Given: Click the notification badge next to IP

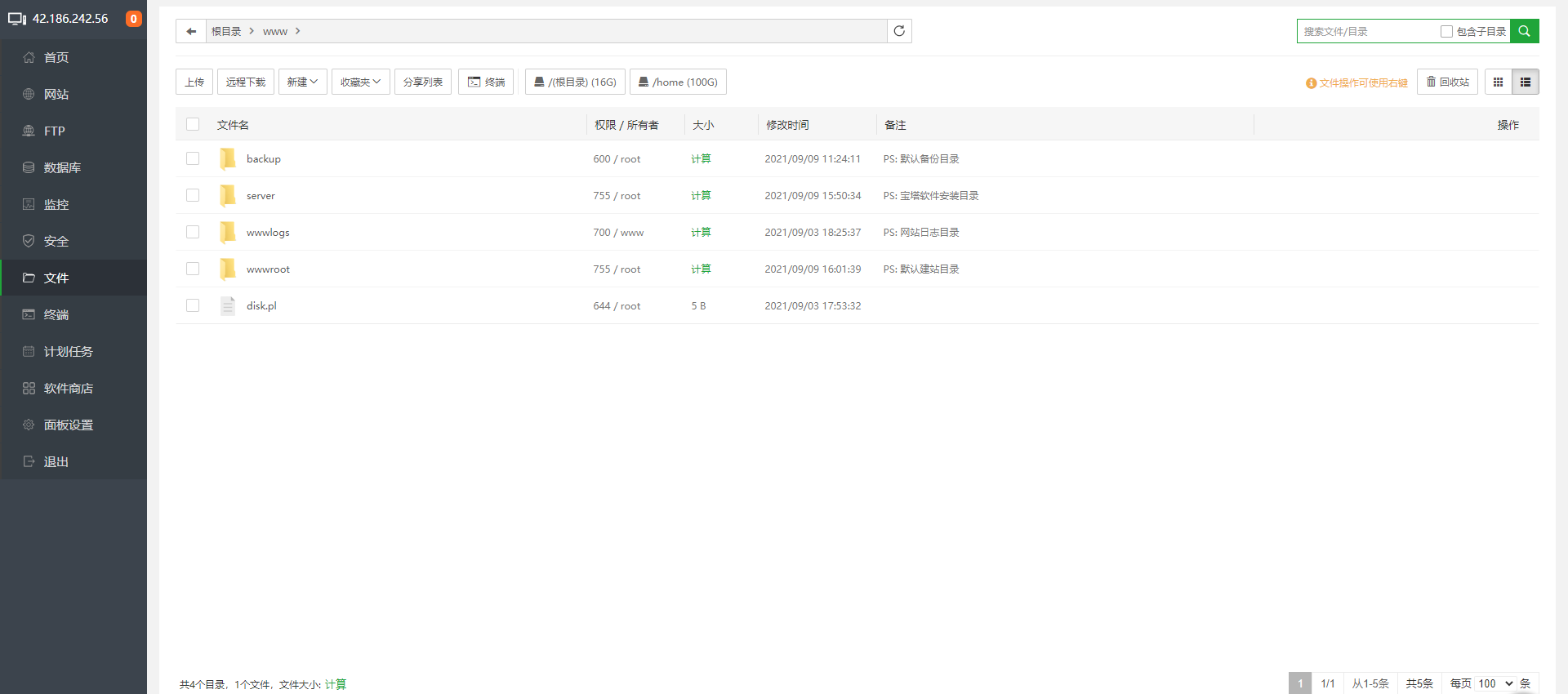Looking at the screenshot, I should pyautogui.click(x=133, y=19).
